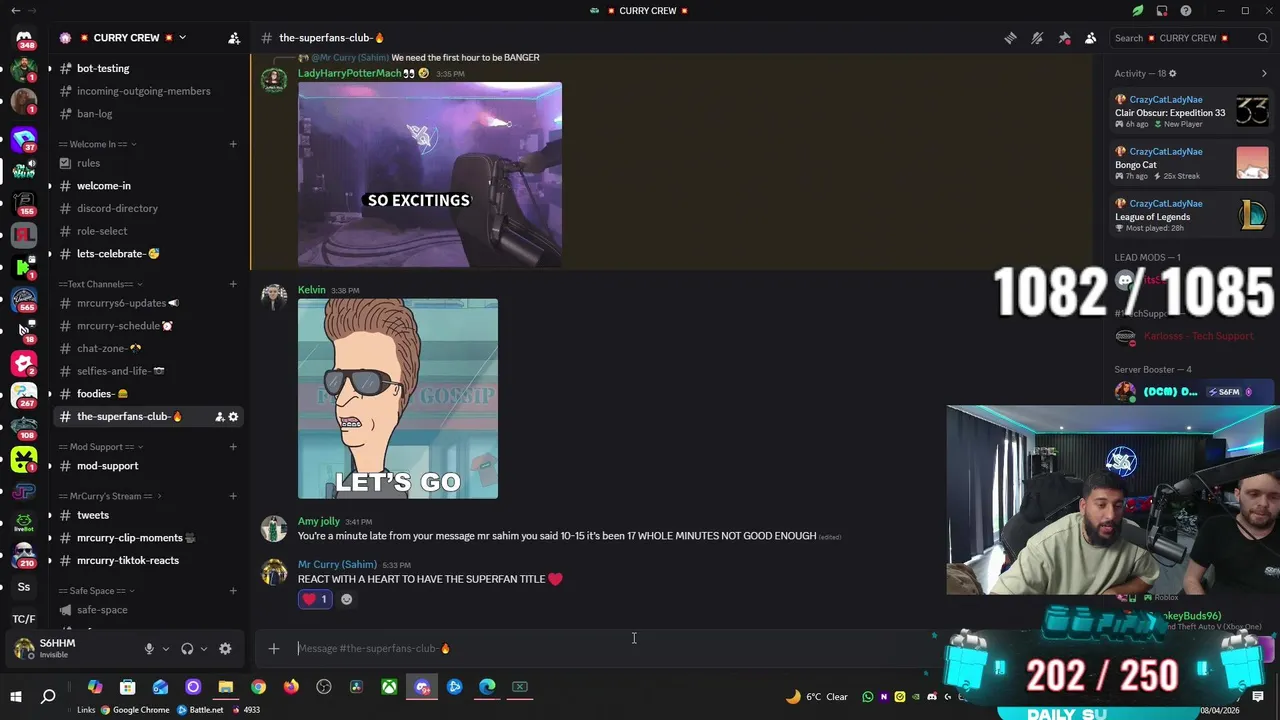This screenshot has width=1280, height=720.
Task: Toggle microphone mute
Action: pos(149,649)
